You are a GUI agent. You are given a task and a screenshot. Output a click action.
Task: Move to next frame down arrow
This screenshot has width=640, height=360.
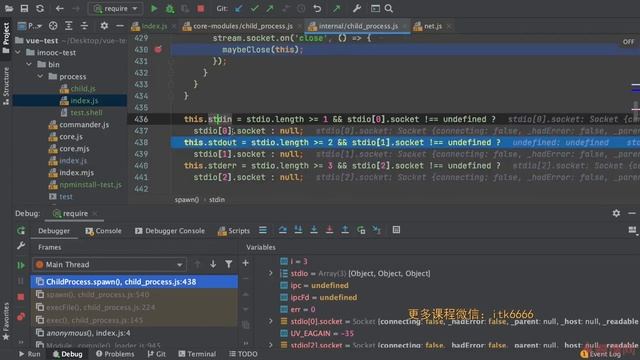pyautogui.click(x=213, y=264)
